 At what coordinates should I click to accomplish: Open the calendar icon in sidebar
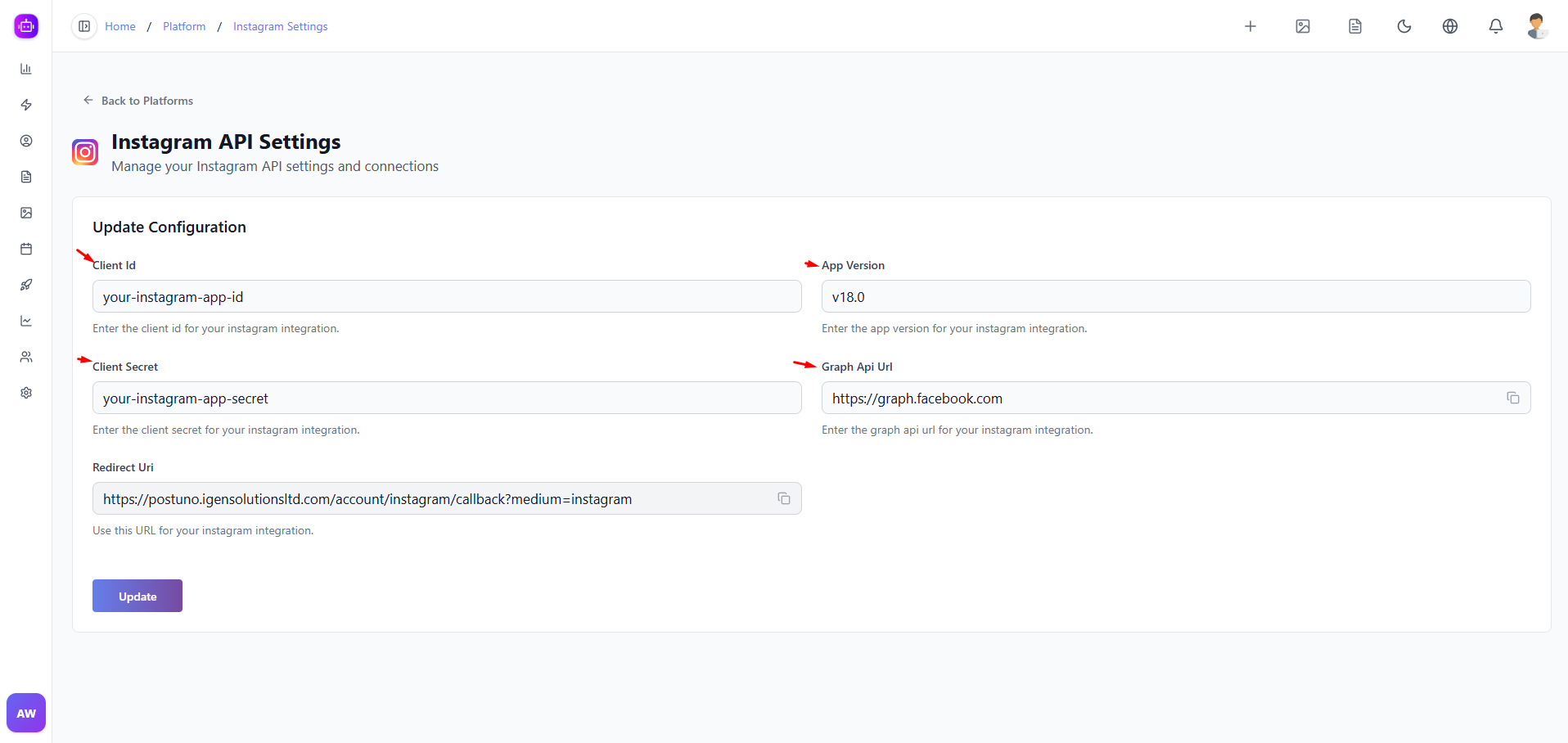(26, 249)
